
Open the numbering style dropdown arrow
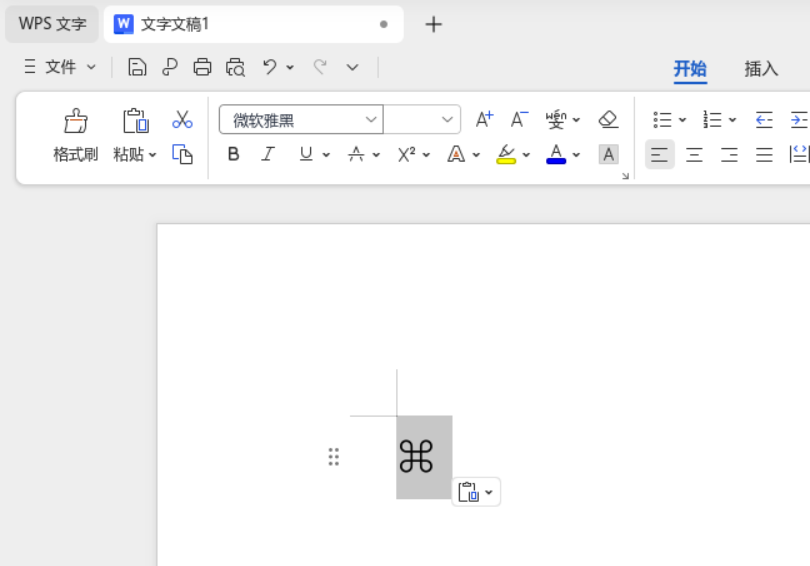click(x=733, y=120)
